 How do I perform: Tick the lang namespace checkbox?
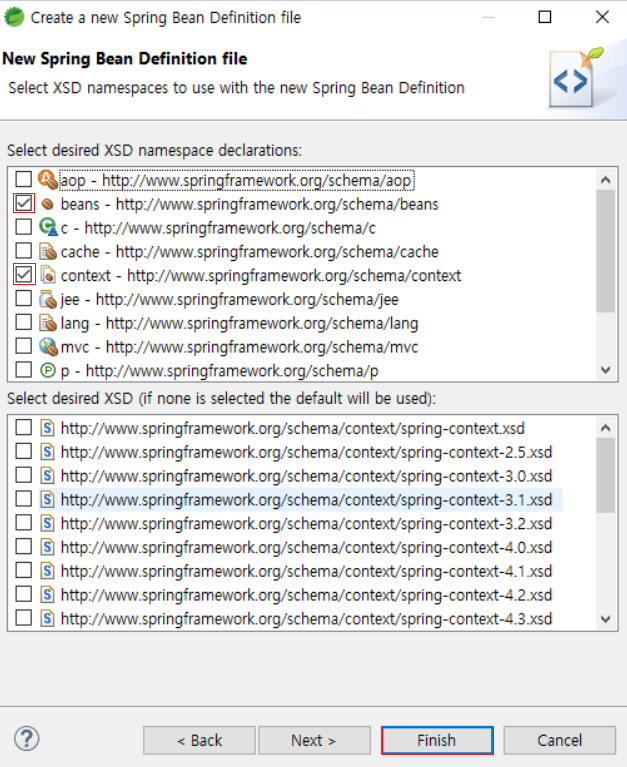(23, 322)
